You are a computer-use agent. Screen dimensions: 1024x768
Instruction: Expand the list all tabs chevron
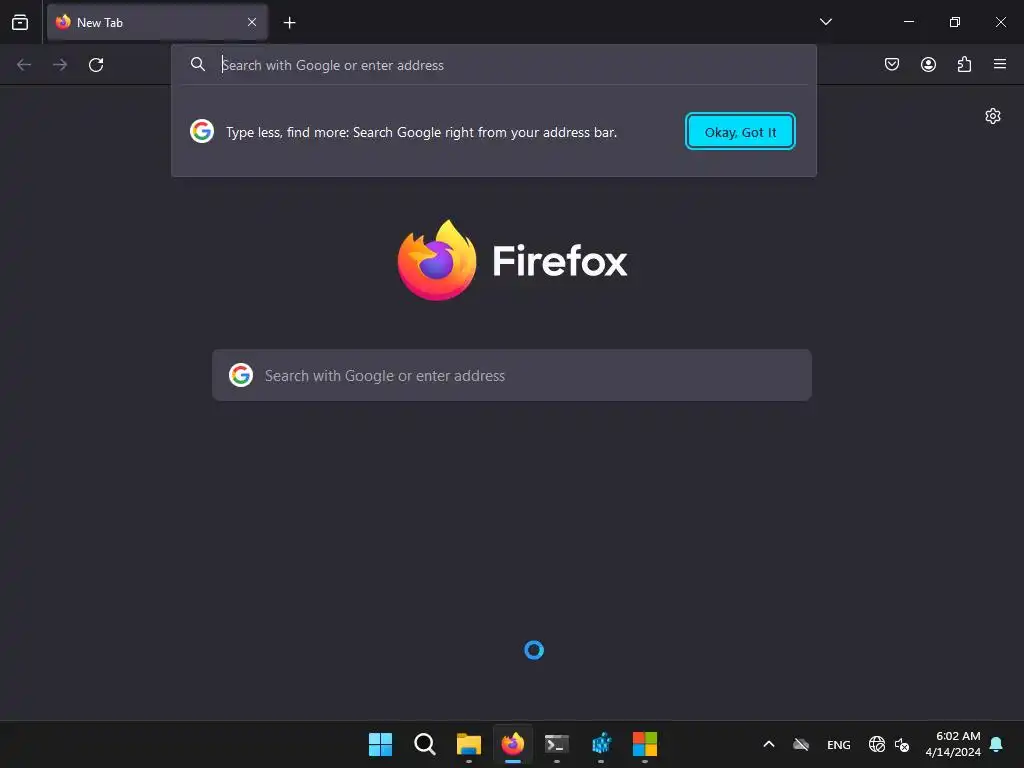pos(825,22)
